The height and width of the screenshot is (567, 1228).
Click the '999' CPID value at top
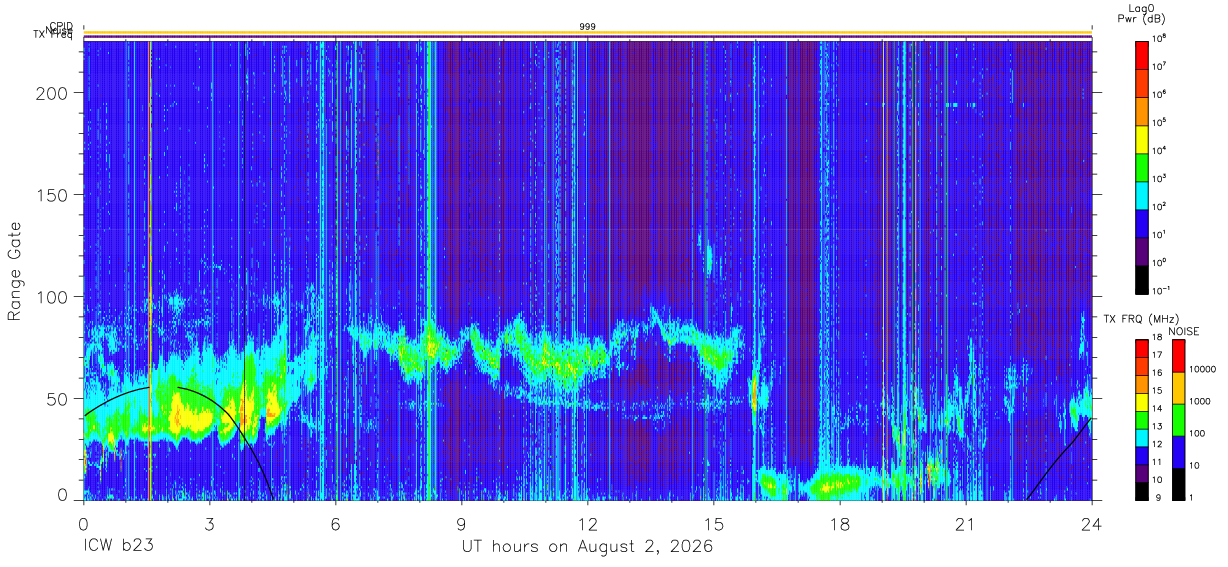click(x=587, y=27)
